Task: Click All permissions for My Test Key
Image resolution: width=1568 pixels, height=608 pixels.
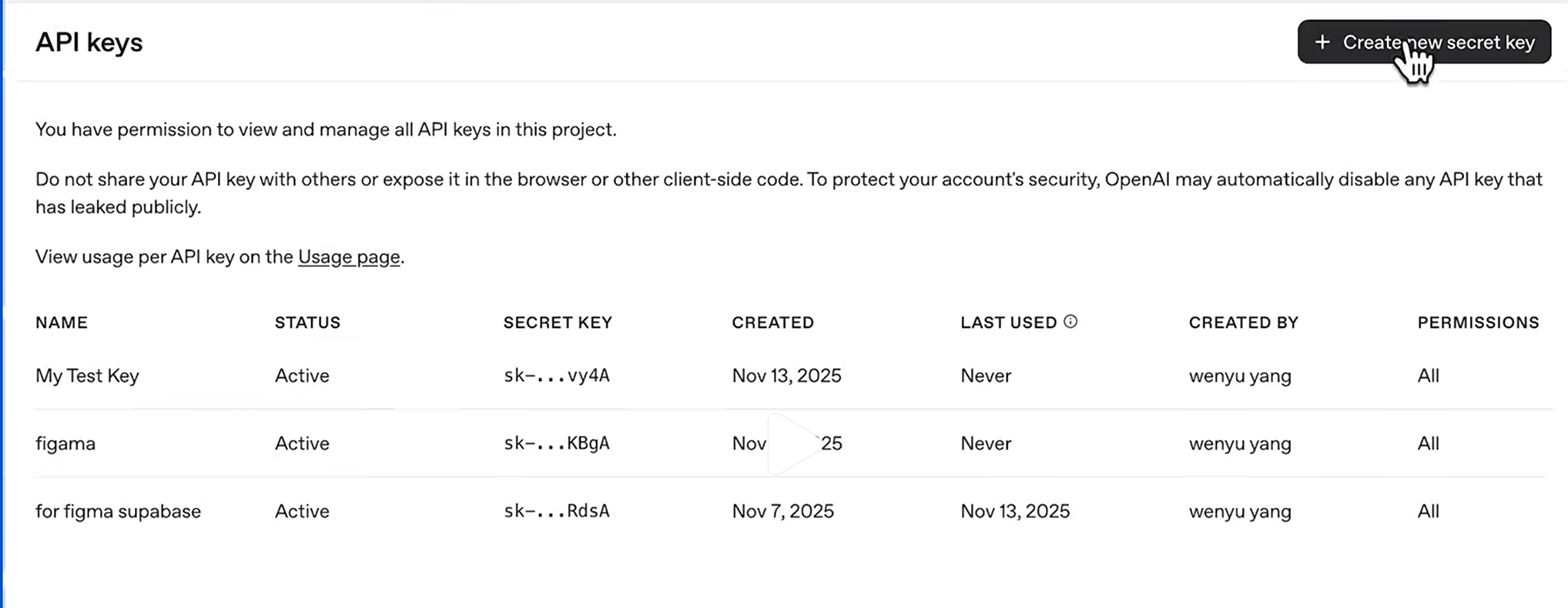Action: 1428,376
